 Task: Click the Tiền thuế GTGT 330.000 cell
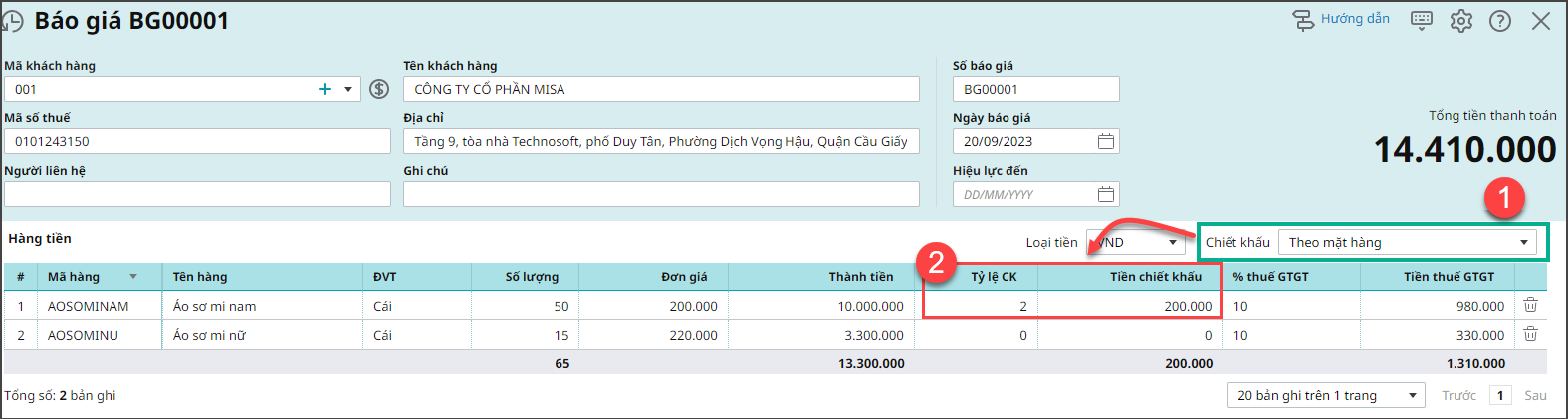coord(1438,335)
